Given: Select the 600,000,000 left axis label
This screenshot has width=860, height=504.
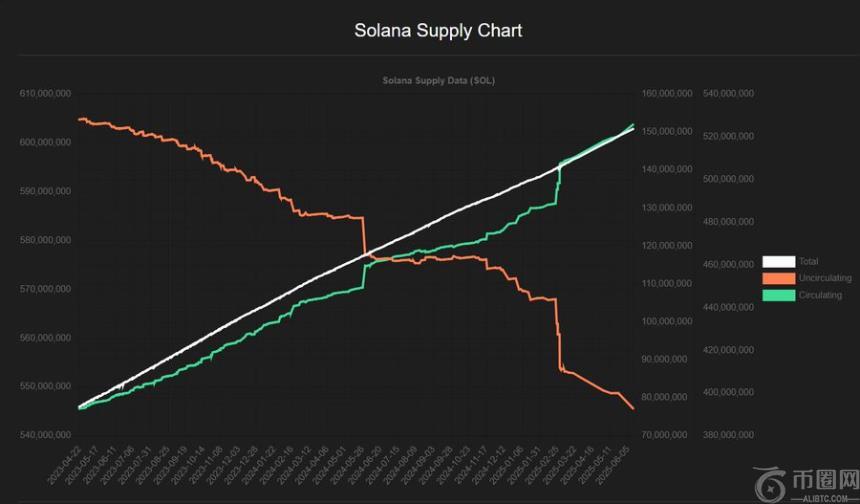Looking at the screenshot, I should coord(45,142).
